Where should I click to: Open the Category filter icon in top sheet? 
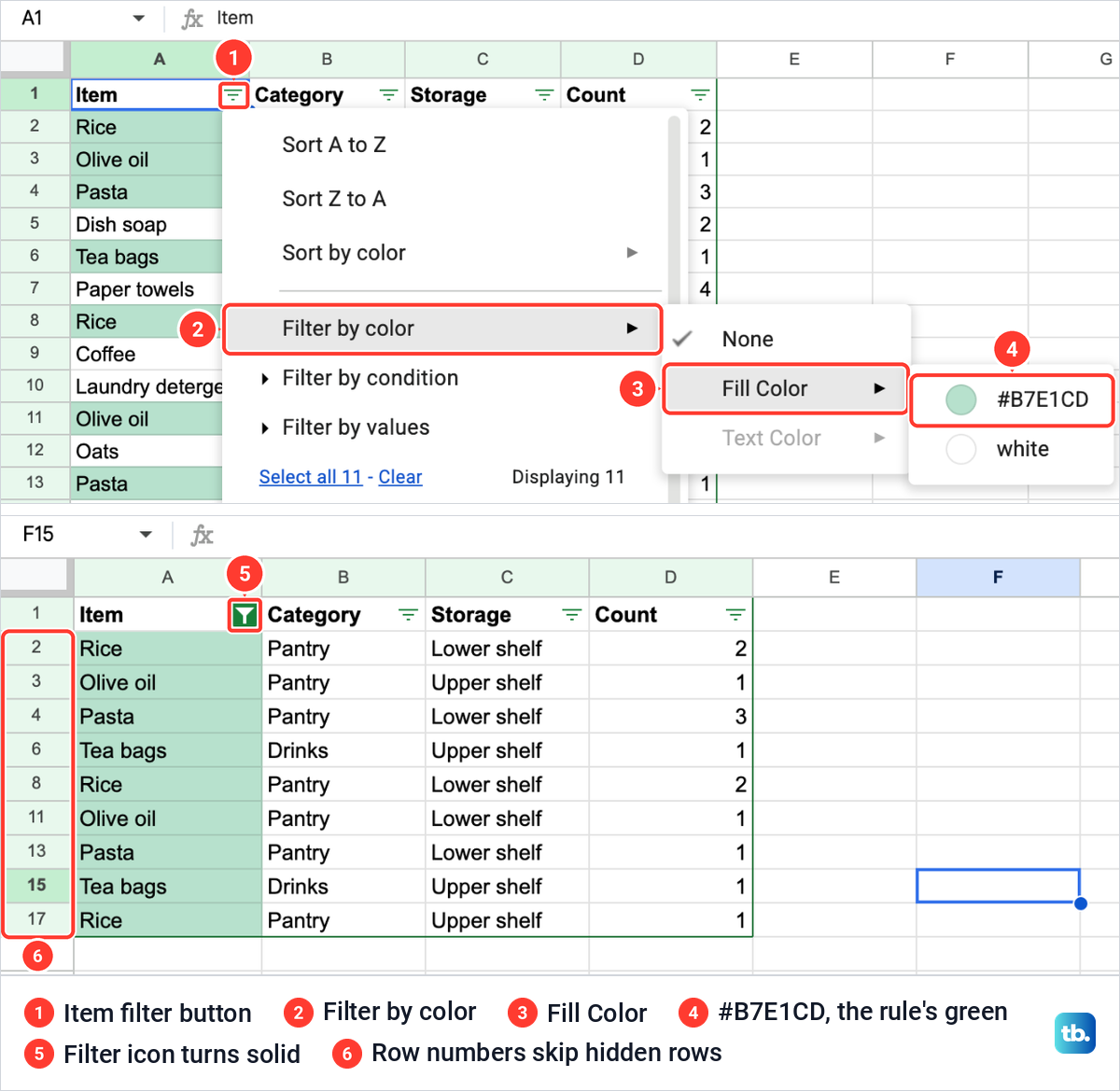[388, 95]
